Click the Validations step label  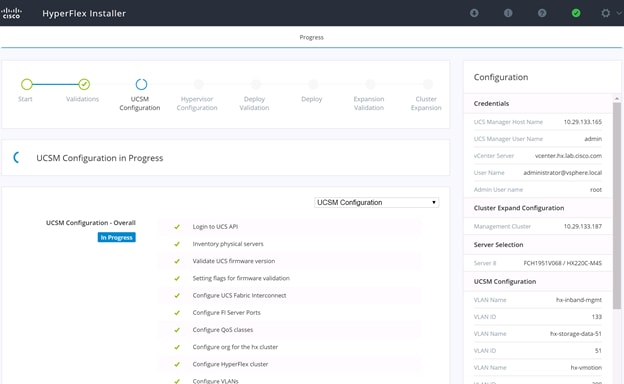pos(82,99)
